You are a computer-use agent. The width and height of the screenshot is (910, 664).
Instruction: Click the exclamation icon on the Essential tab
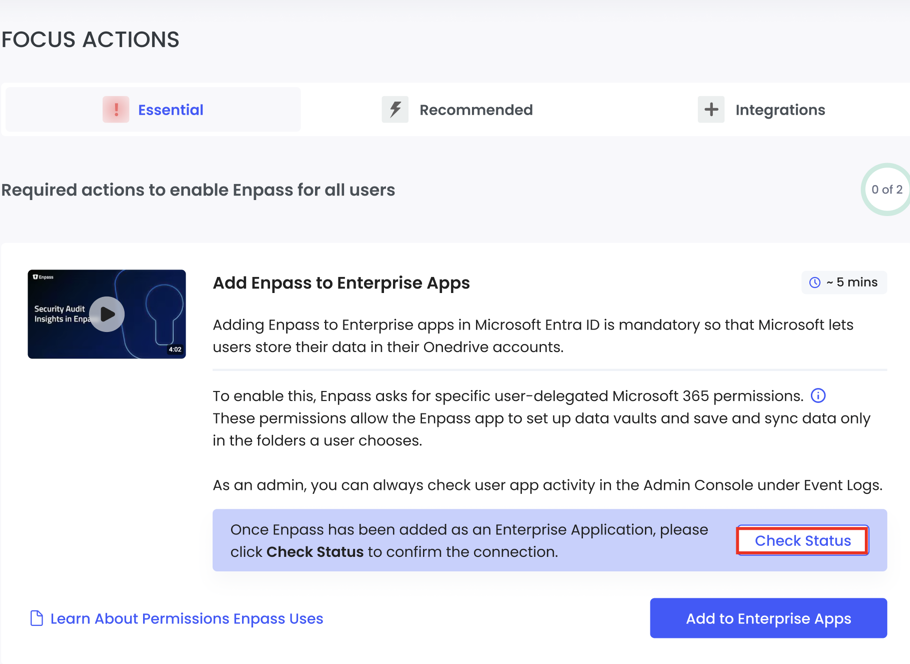pos(117,110)
